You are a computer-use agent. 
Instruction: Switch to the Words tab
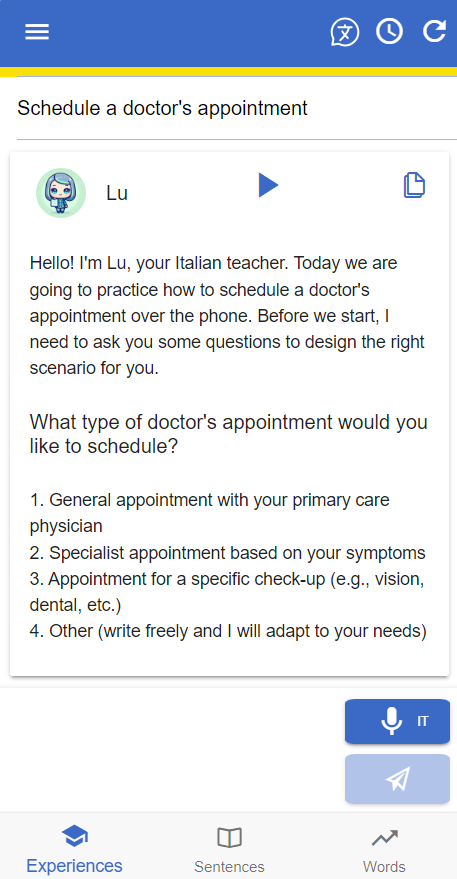click(x=384, y=850)
